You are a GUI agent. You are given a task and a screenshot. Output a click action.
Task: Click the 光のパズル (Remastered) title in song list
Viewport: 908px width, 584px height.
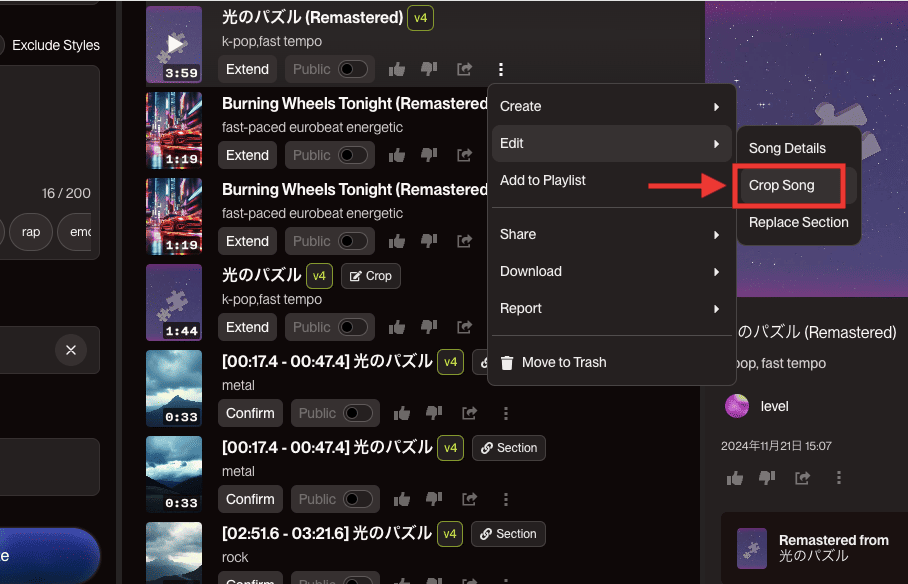[x=312, y=18]
